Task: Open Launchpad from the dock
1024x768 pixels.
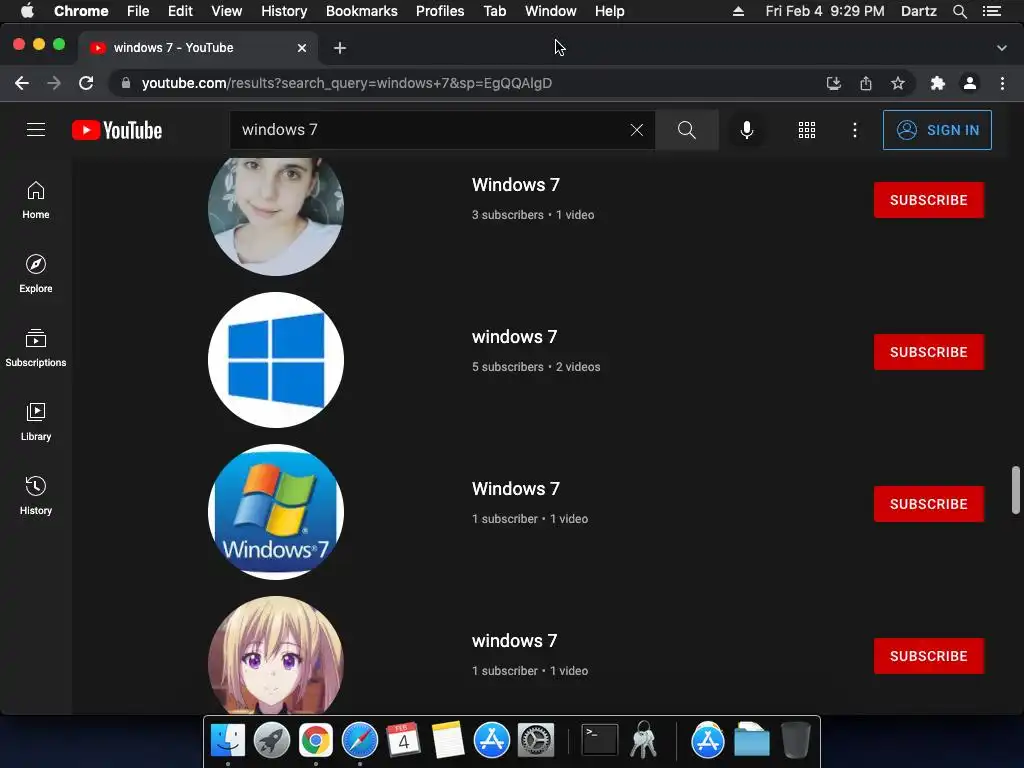Action: (272, 741)
